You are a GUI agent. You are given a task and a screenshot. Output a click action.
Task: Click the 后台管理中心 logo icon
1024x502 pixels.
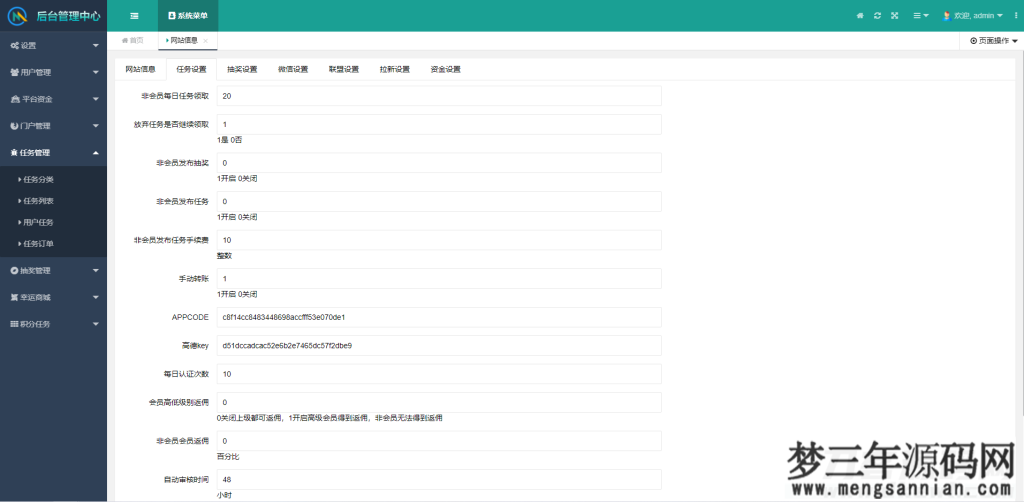point(17,16)
